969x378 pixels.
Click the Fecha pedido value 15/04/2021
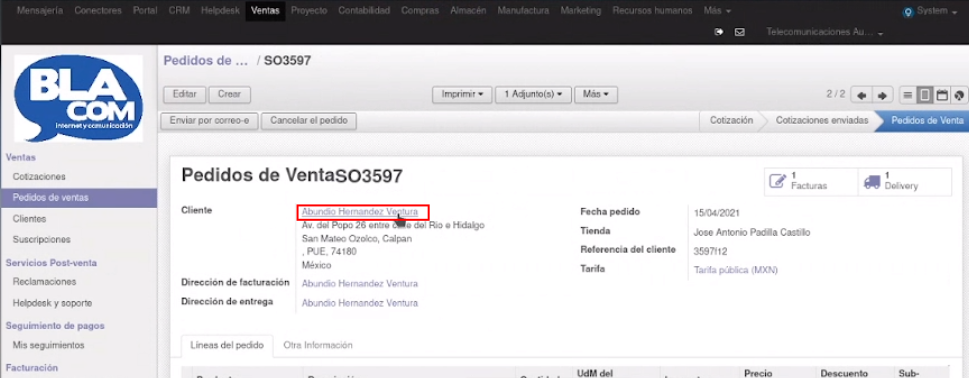click(x=716, y=213)
